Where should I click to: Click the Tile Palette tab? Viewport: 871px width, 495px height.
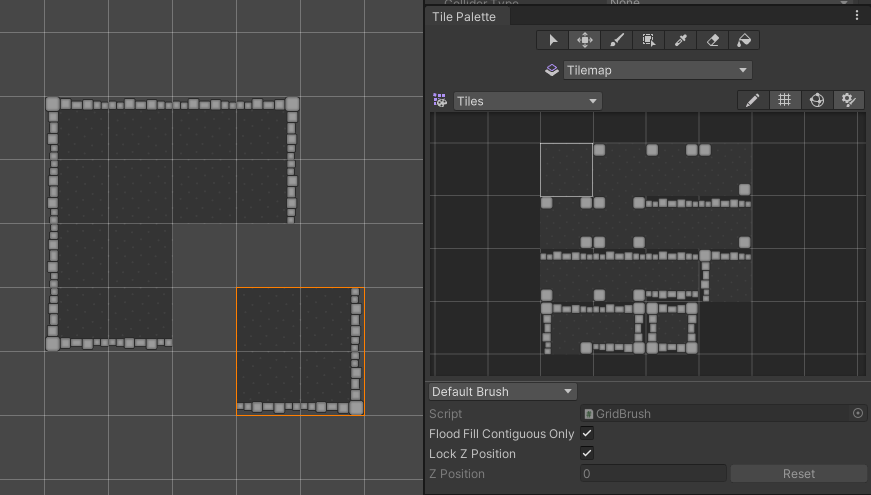point(464,17)
